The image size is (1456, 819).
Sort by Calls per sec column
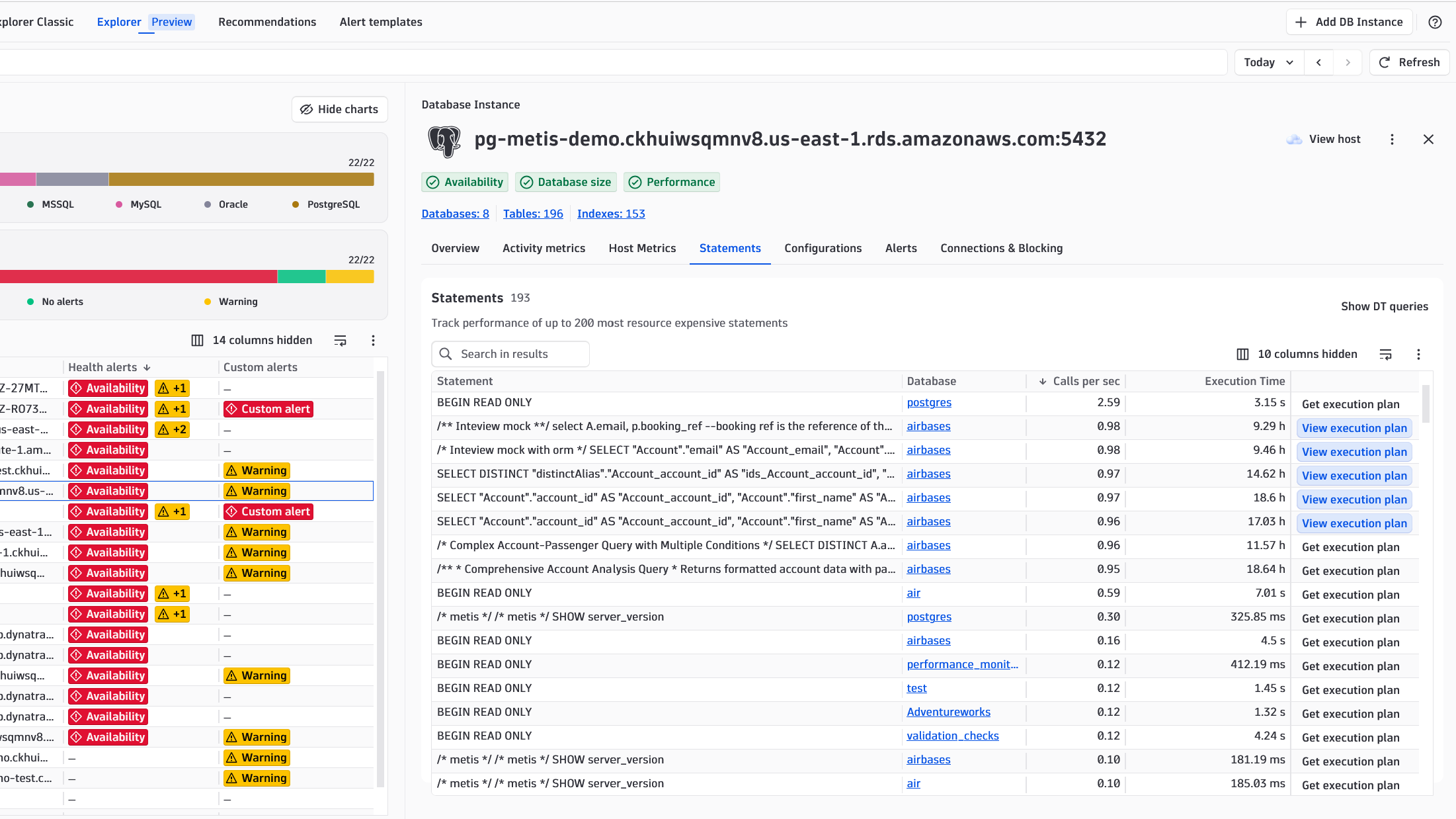[1079, 381]
